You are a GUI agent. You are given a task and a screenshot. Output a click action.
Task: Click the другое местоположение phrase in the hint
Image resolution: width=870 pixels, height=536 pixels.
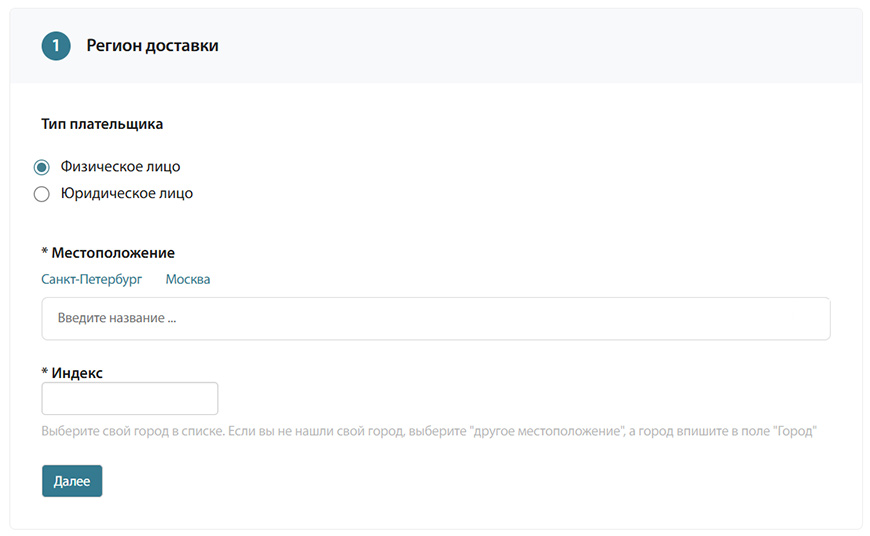[x=546, y=431]
